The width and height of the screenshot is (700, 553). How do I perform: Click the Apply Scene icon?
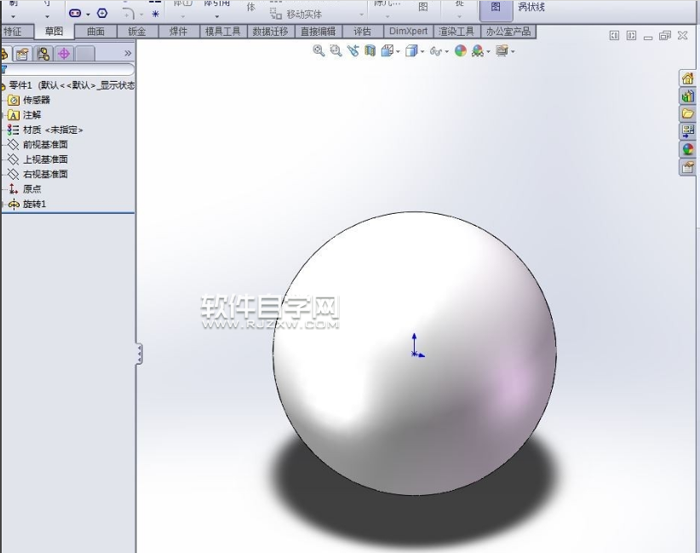click(477, 51)
